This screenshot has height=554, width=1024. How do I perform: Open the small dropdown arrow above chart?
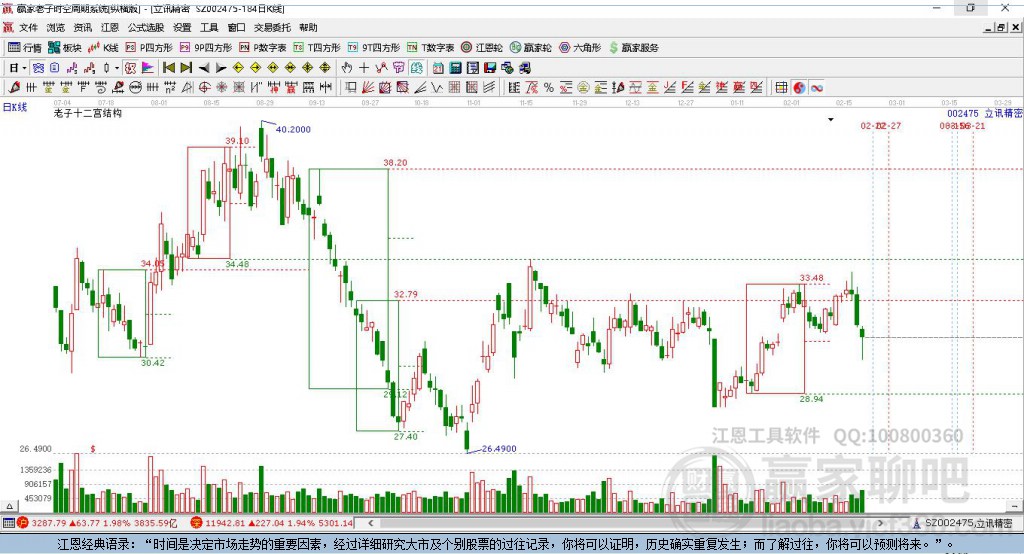click(831, 120)
